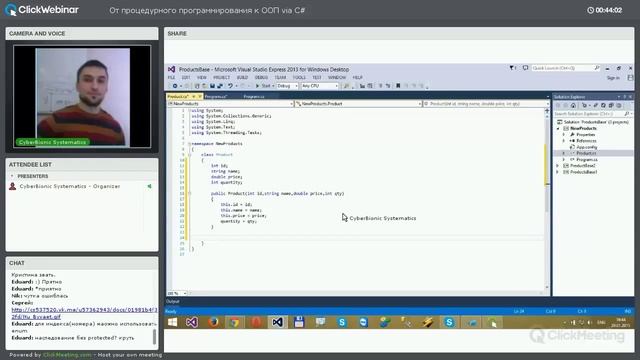640x360 pixels.
Task: Click the Solution Explorer pin icon
Action: [624, 97]
